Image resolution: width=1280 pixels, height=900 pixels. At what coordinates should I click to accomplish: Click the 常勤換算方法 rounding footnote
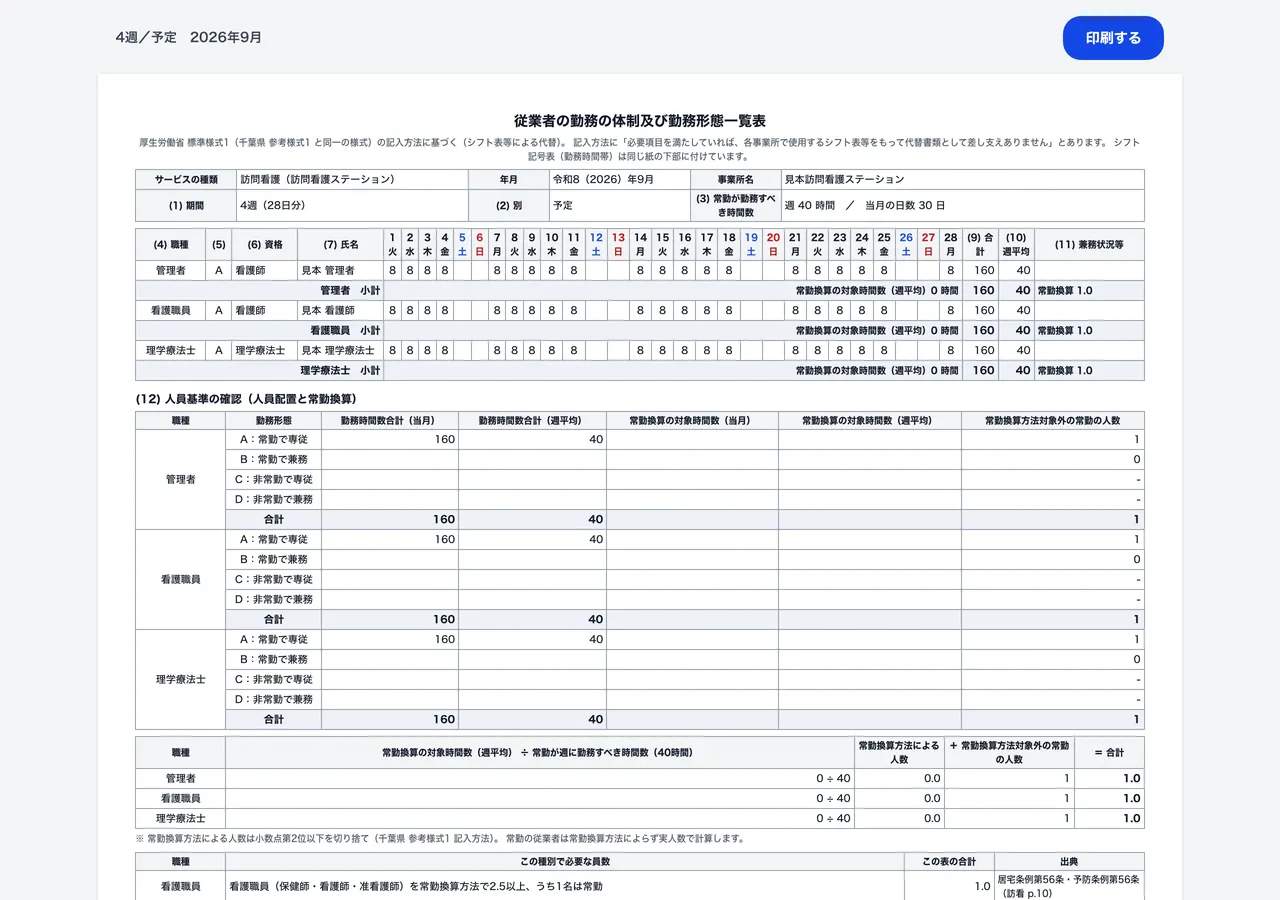click(x=440, y=839)
